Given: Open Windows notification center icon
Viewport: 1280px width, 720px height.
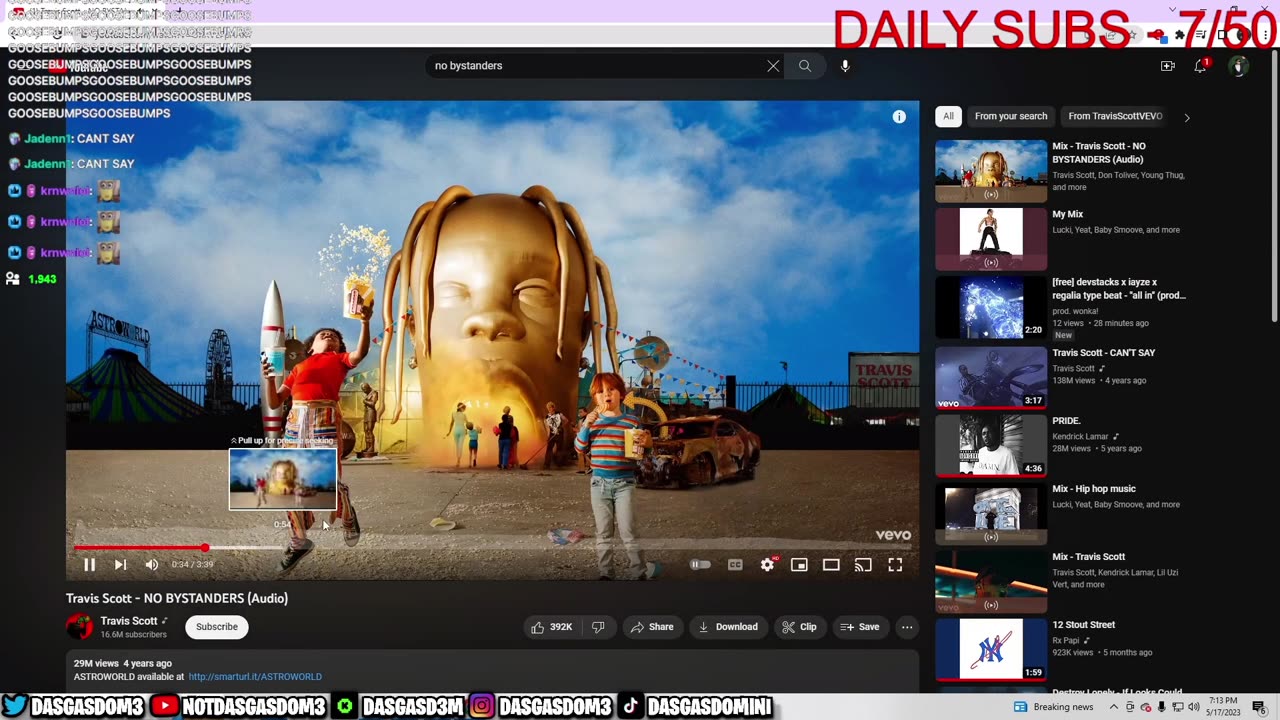Looking at the screenshot, I should tap(1259, 707).
